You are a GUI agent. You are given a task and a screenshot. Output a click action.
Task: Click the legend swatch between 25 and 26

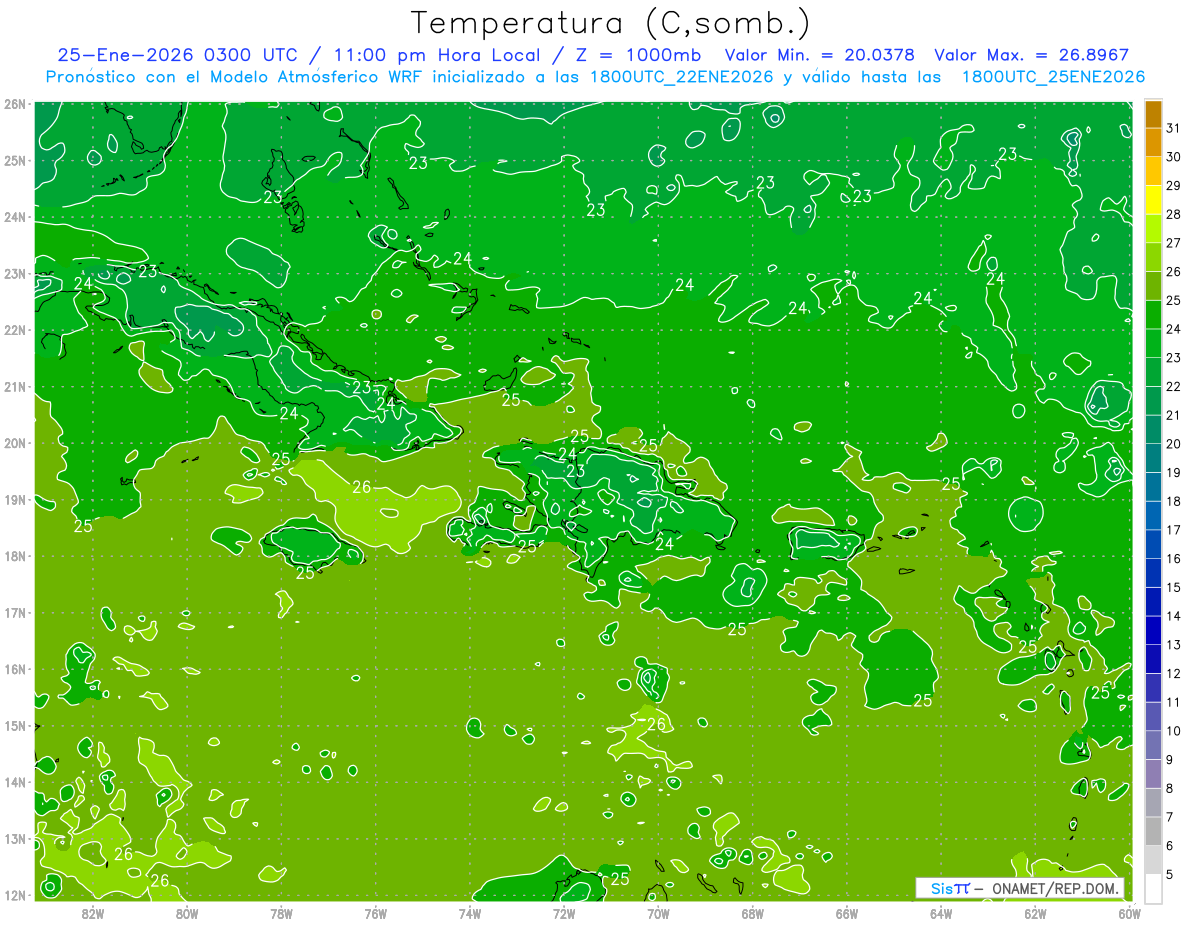1153,286
